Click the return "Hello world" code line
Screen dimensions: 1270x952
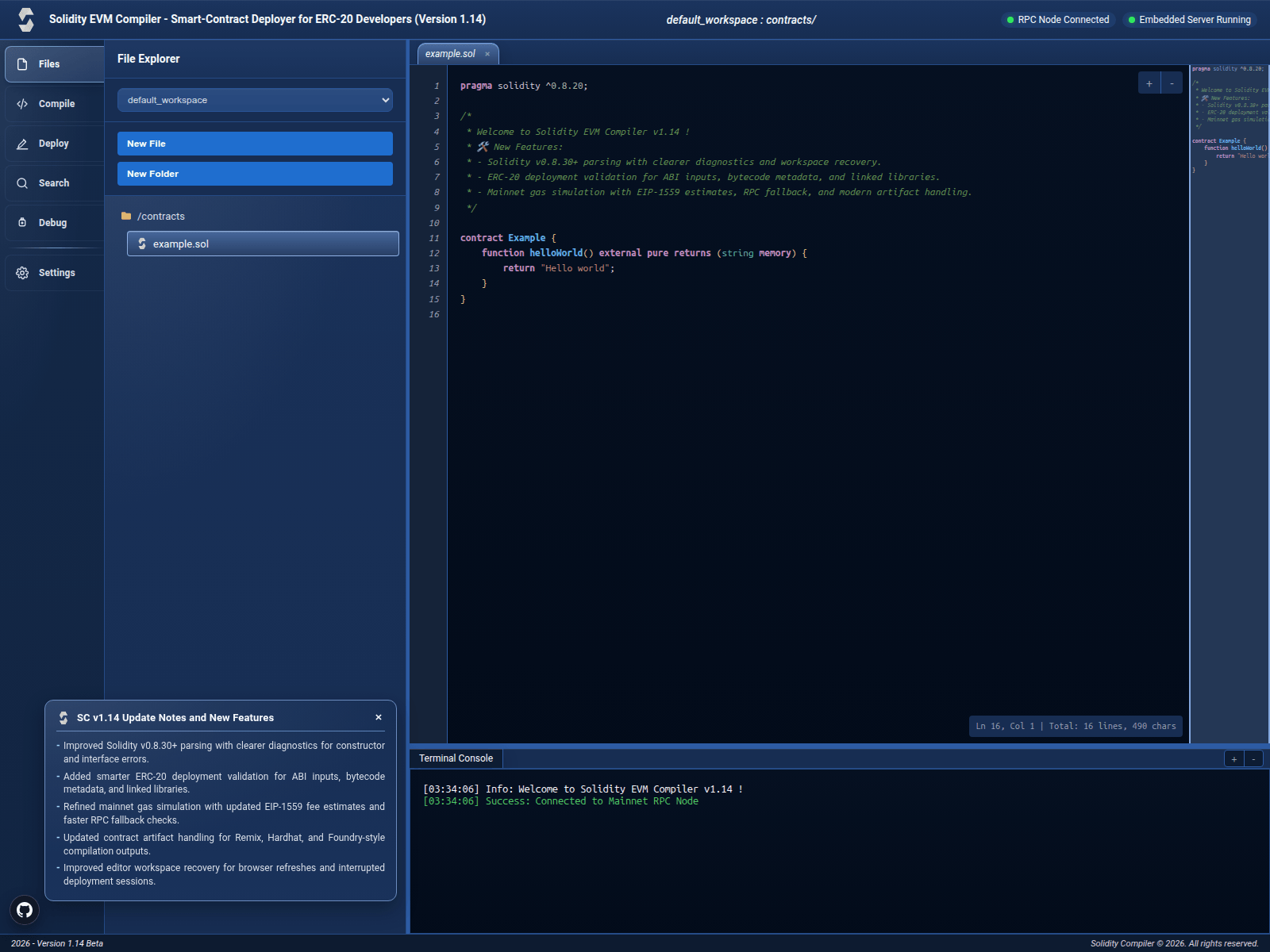pyautogui.click(x=559, y=269)
